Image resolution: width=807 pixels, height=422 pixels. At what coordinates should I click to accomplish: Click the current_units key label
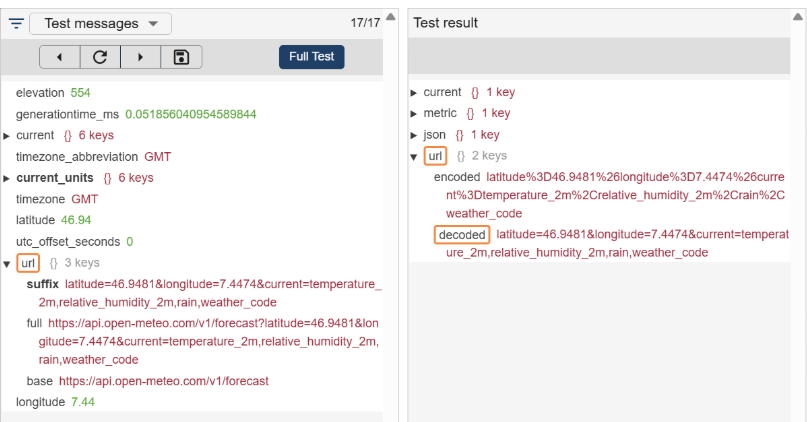[x=55, y=178]
